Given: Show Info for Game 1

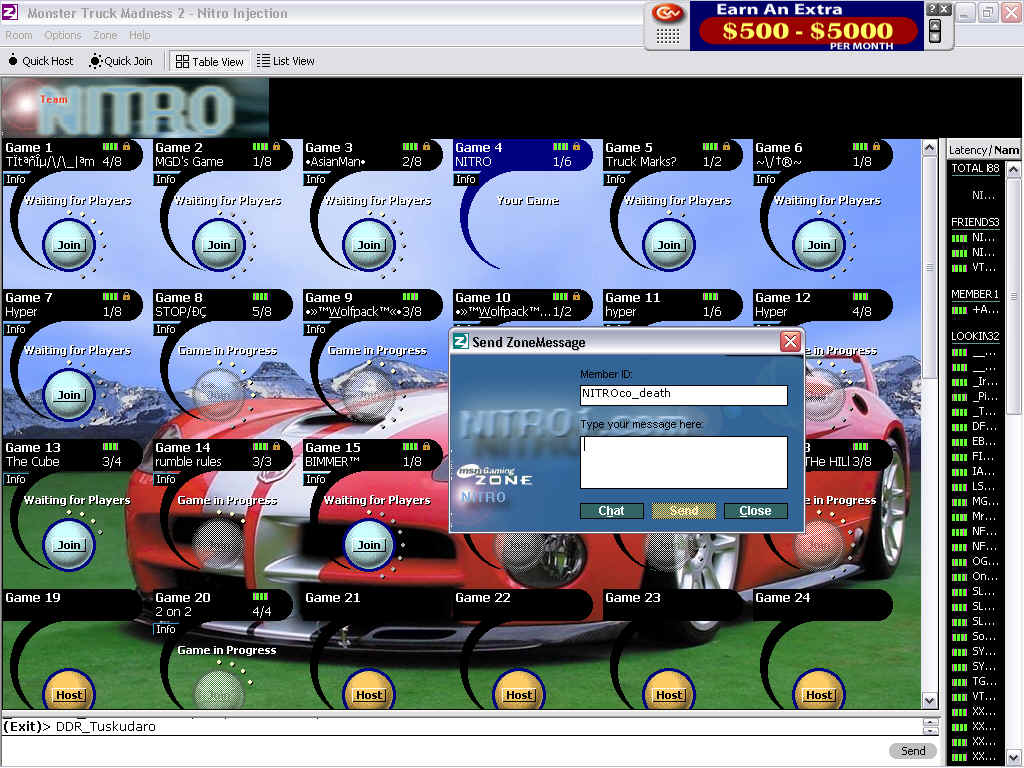Looking at the screenshot, I should pos(16,180).
